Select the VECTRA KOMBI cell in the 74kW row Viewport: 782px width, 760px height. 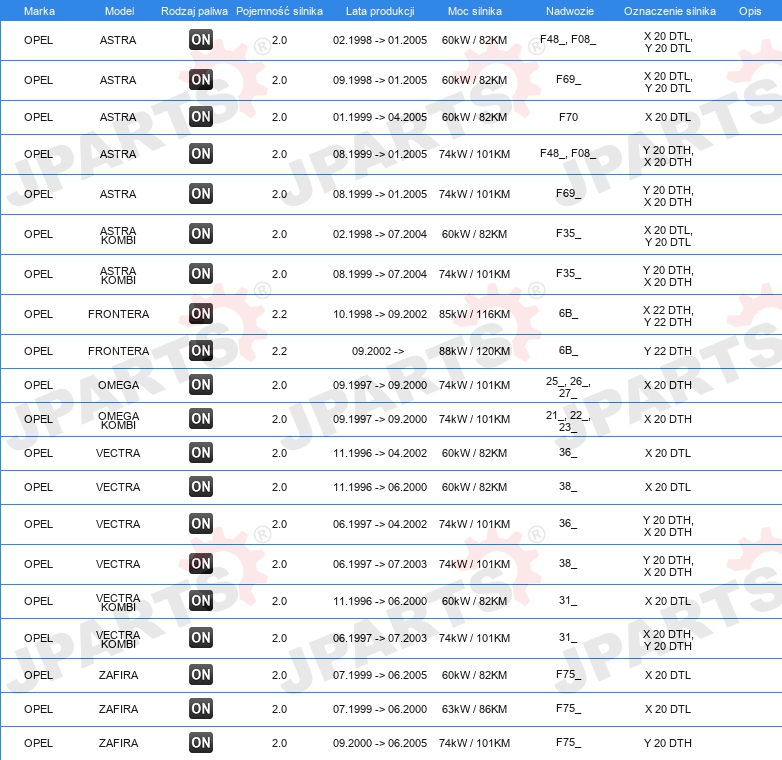[118, 639]
